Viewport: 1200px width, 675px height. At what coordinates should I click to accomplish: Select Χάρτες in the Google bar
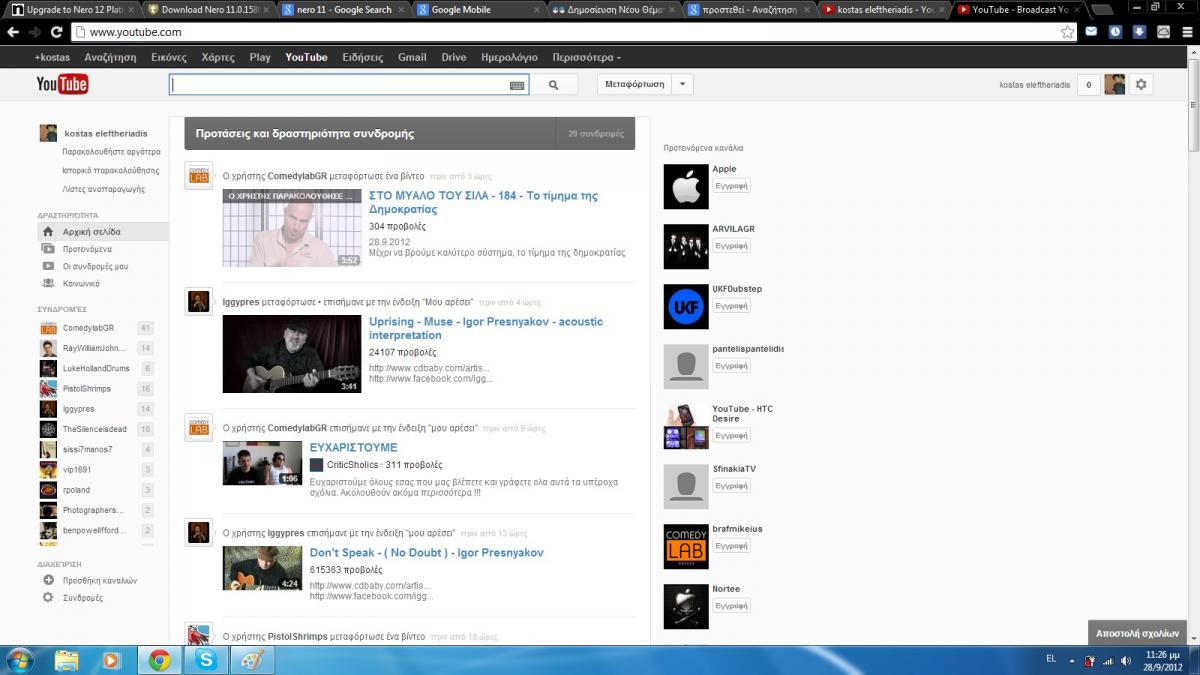click(x=218, y=57)
